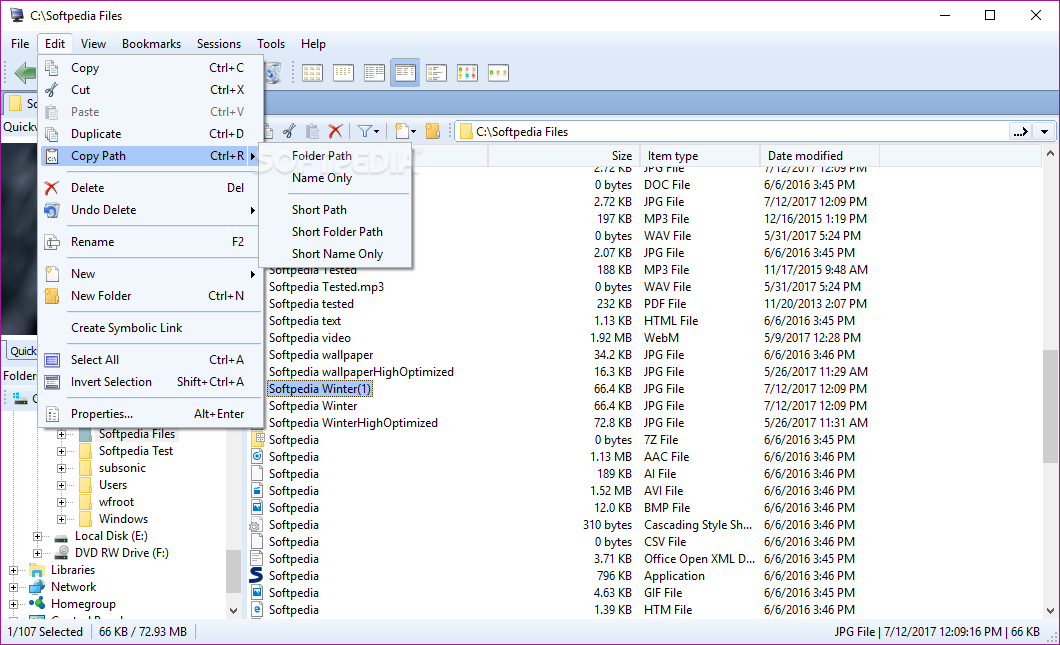This screenshot has height=645, width=1060.
Task: Click the address bar Go arrow button
Action: (1021, 132)
